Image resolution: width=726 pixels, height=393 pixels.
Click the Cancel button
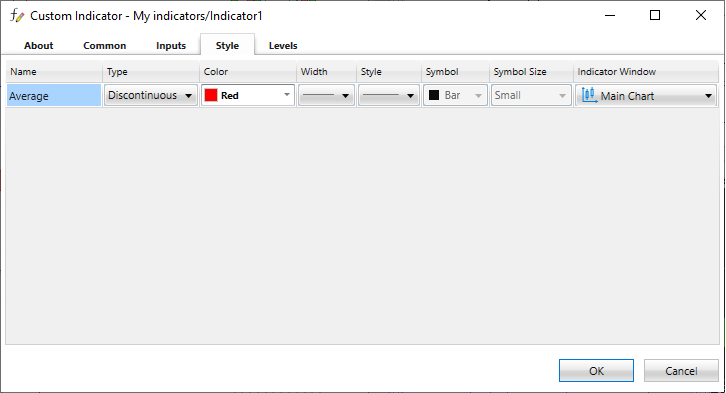(x=681, y=371)
